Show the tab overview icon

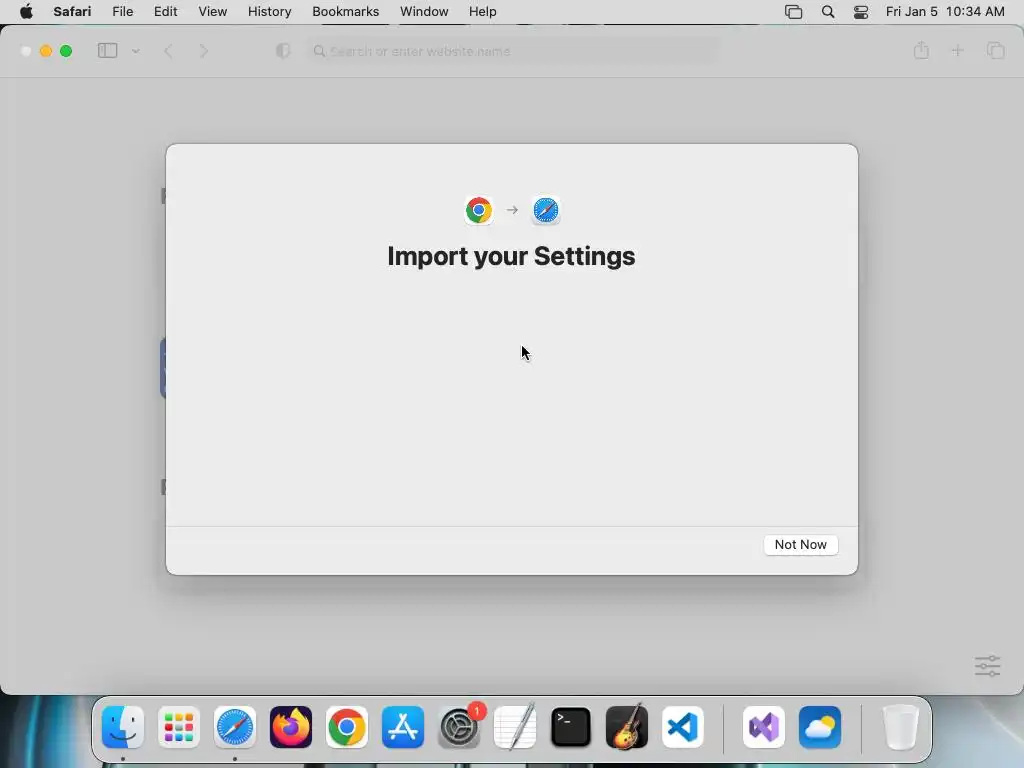click(995, 50)
